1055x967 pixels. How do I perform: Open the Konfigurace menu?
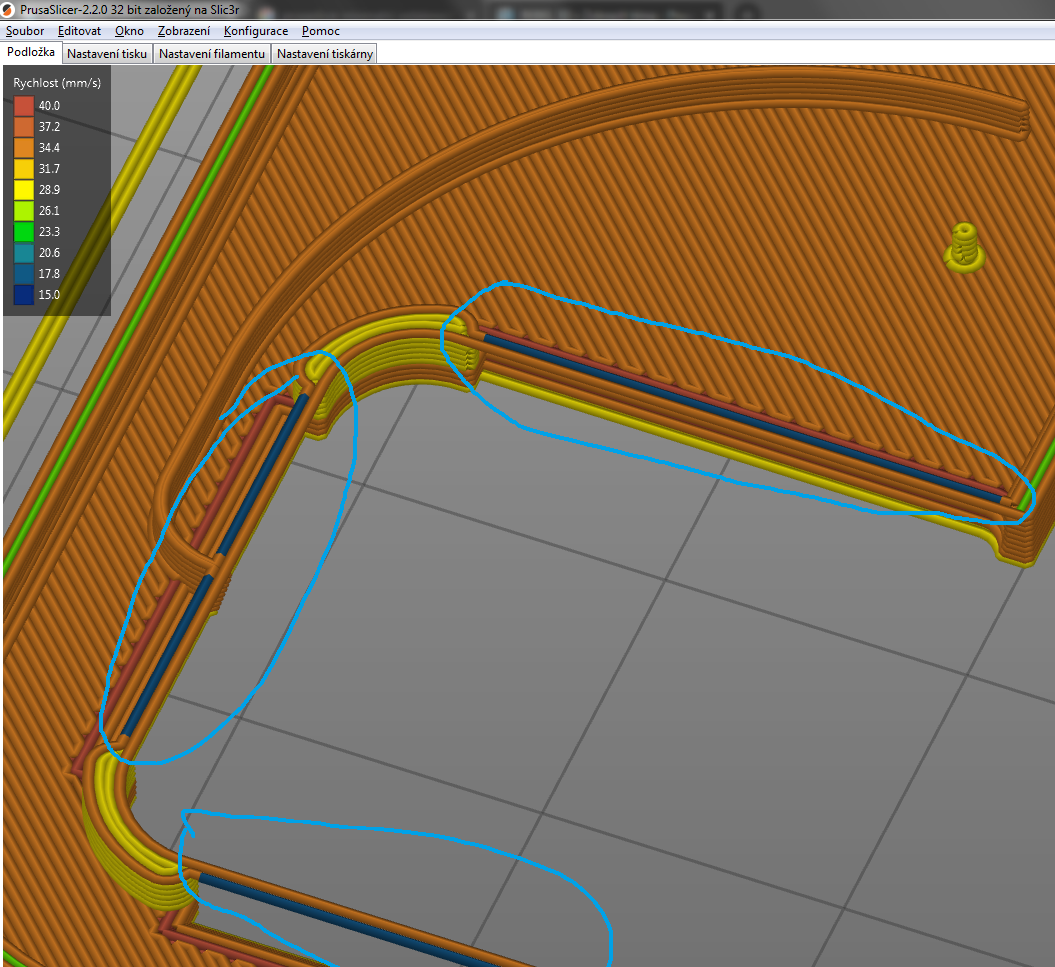(256, 31)
